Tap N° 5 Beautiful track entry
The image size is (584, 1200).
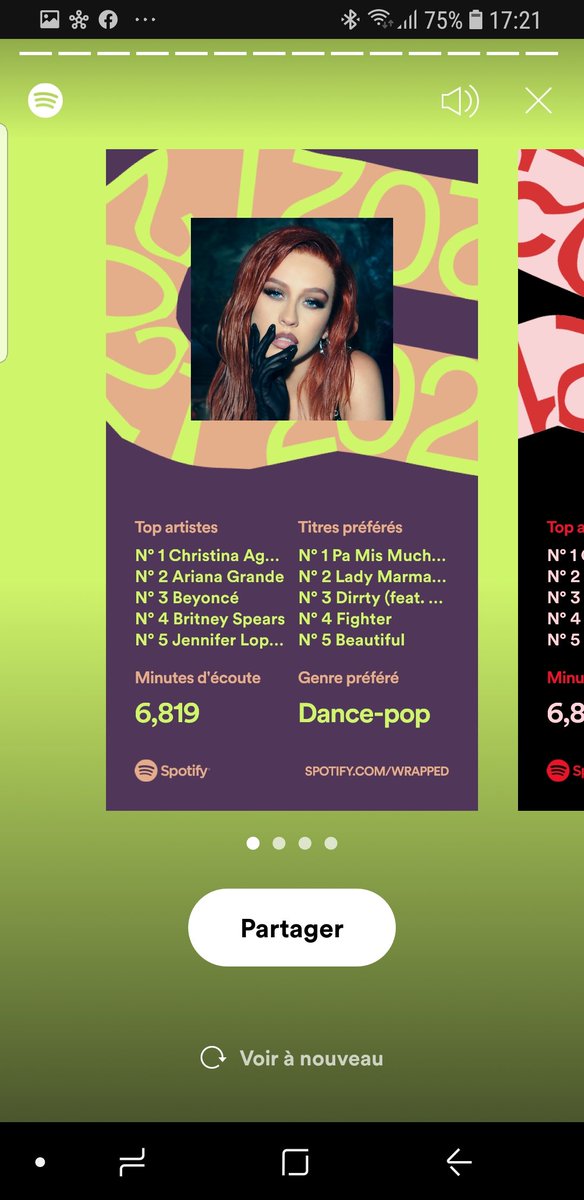click(352, 640)
